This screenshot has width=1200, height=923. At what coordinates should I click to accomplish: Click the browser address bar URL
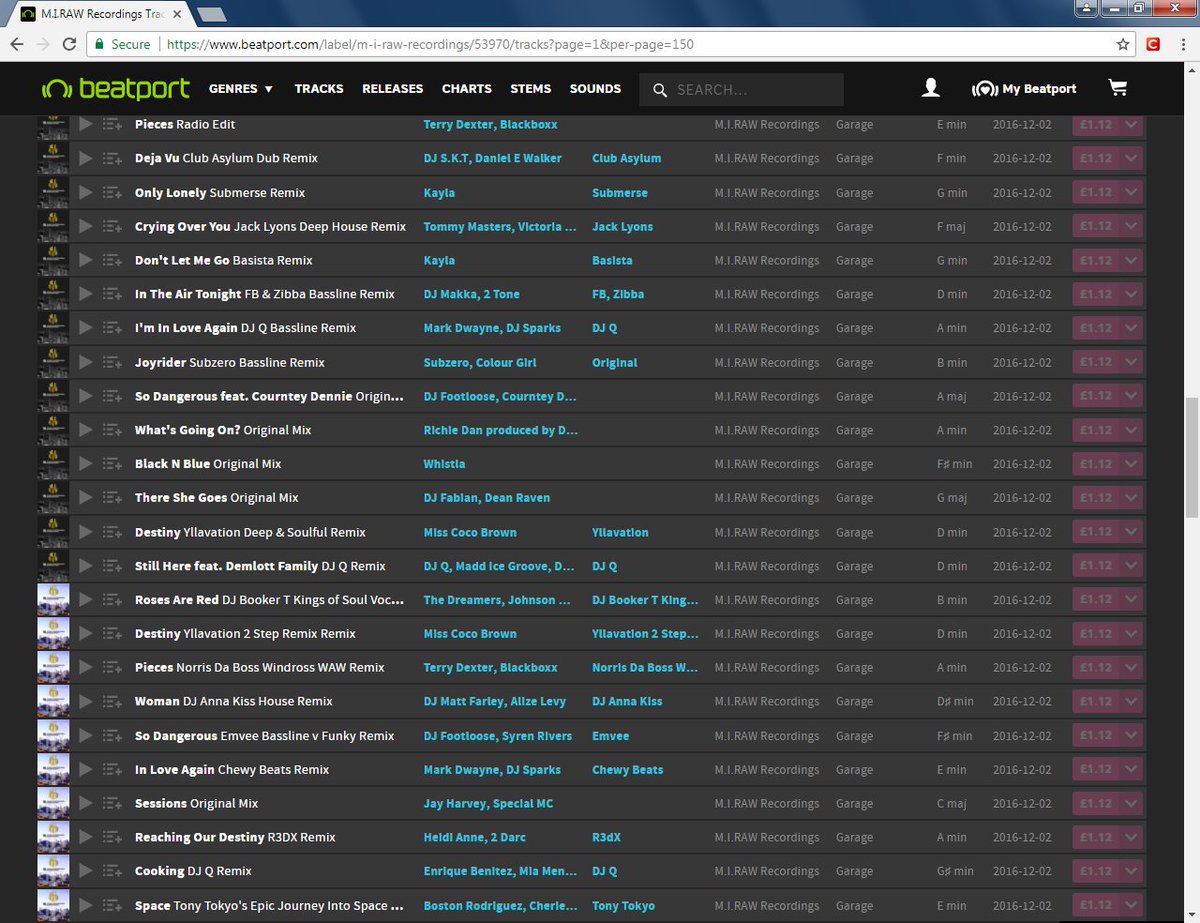tap(430, 44)
